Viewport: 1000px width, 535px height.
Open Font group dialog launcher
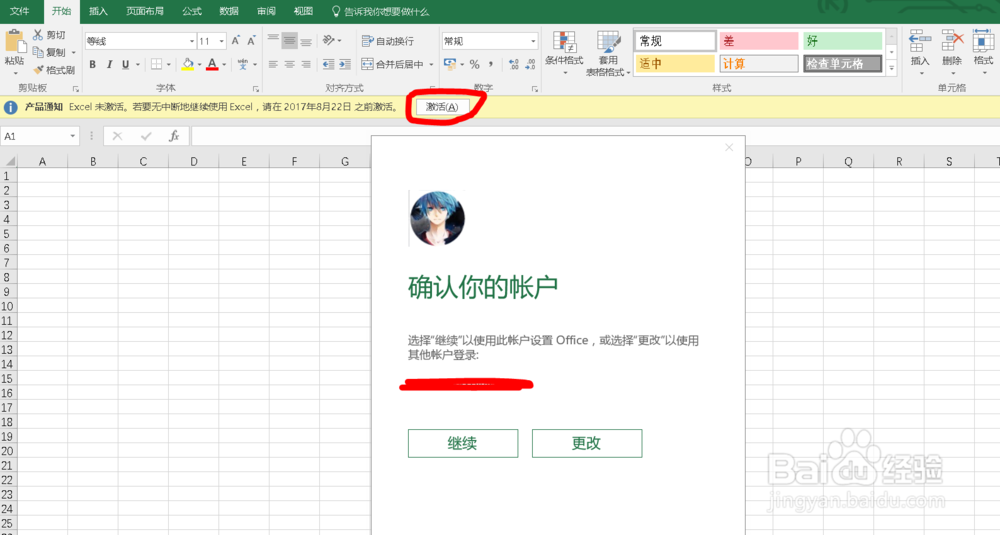(x=256, y=89)
